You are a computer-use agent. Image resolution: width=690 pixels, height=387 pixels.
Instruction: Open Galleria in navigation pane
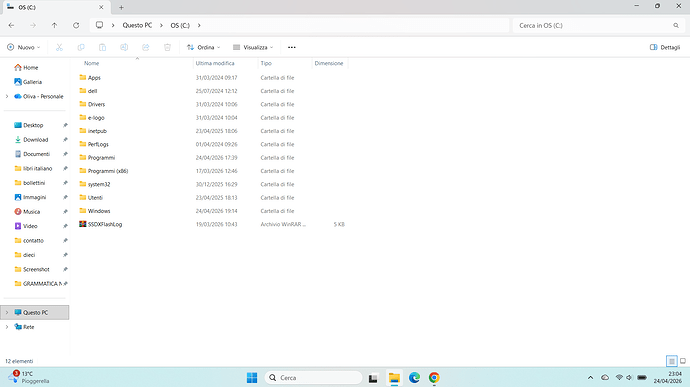(x=28, y=82)
